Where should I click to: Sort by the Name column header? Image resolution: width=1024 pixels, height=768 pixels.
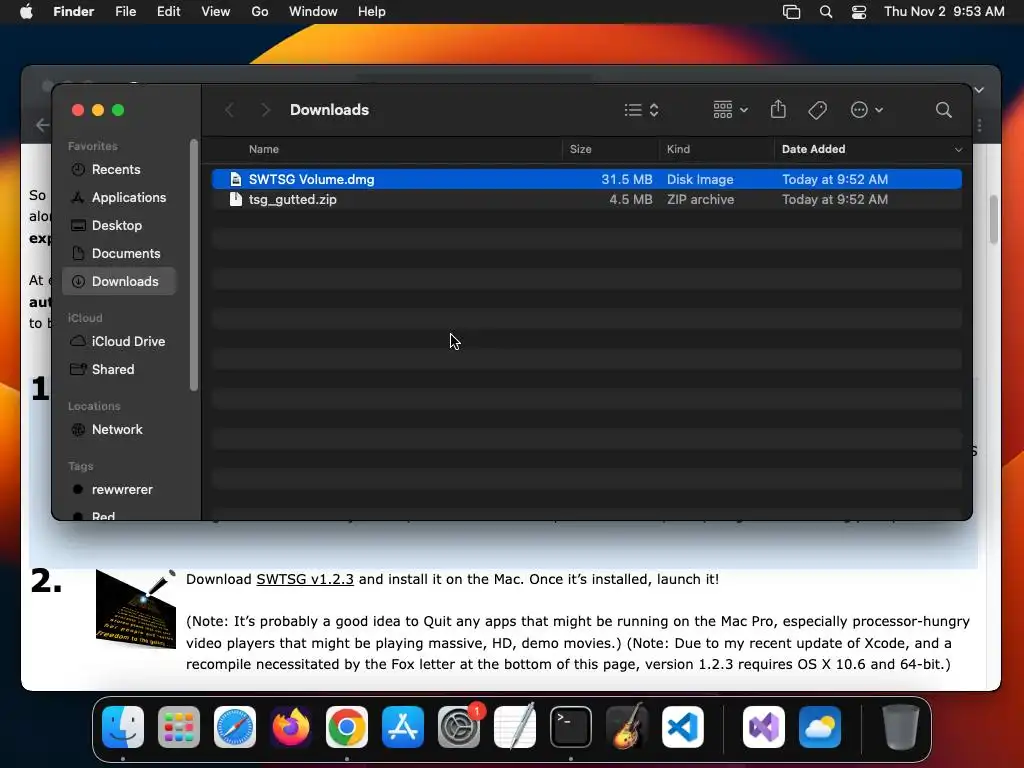(x=264, y=150)
